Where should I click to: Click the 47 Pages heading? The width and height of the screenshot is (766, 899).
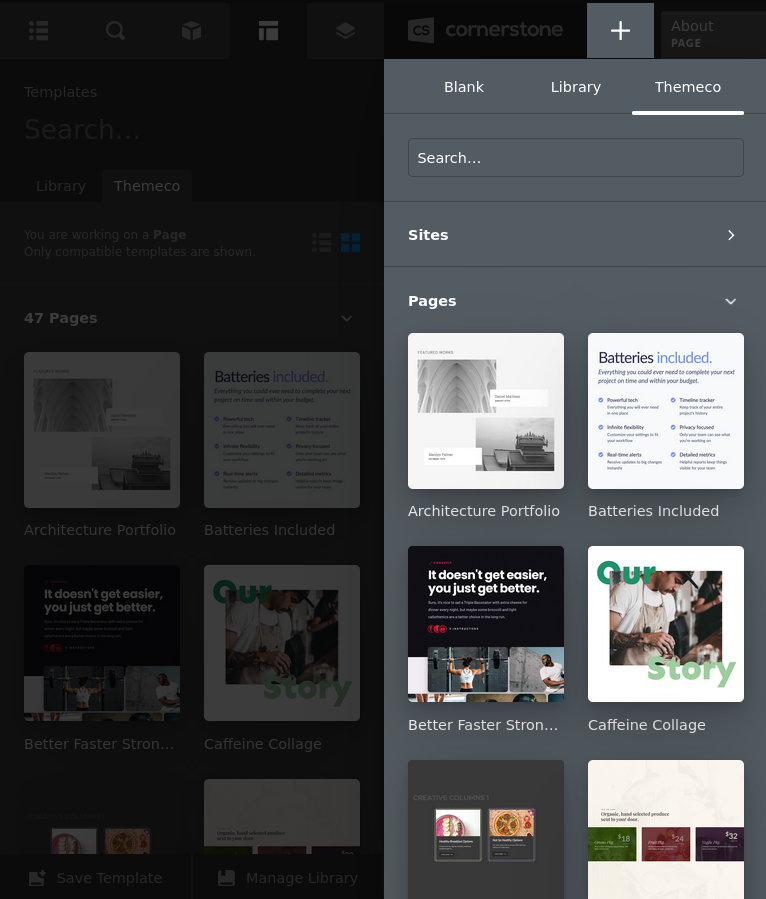[61, 318]
